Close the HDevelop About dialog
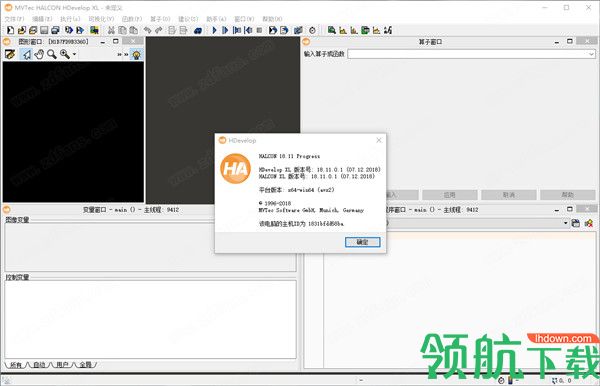600x386 pixels. click(x=378, y=140)
